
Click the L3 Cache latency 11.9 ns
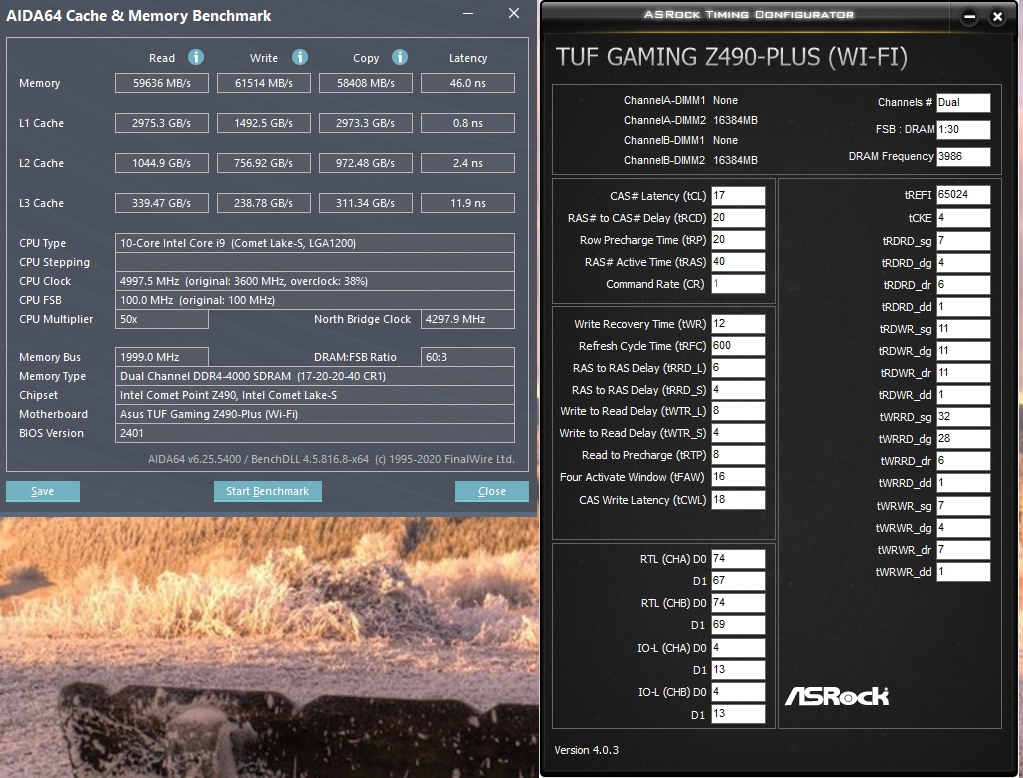coord(468,203)
